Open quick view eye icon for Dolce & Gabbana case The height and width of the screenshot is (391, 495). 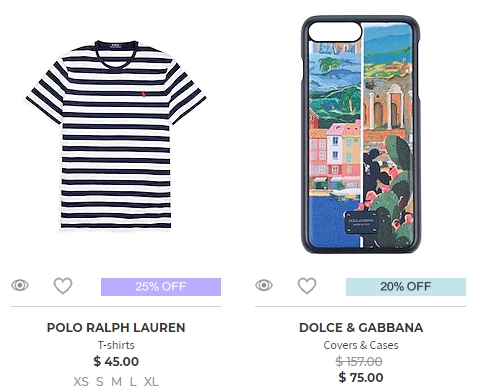pyautogui.click(x=264, y=285)
